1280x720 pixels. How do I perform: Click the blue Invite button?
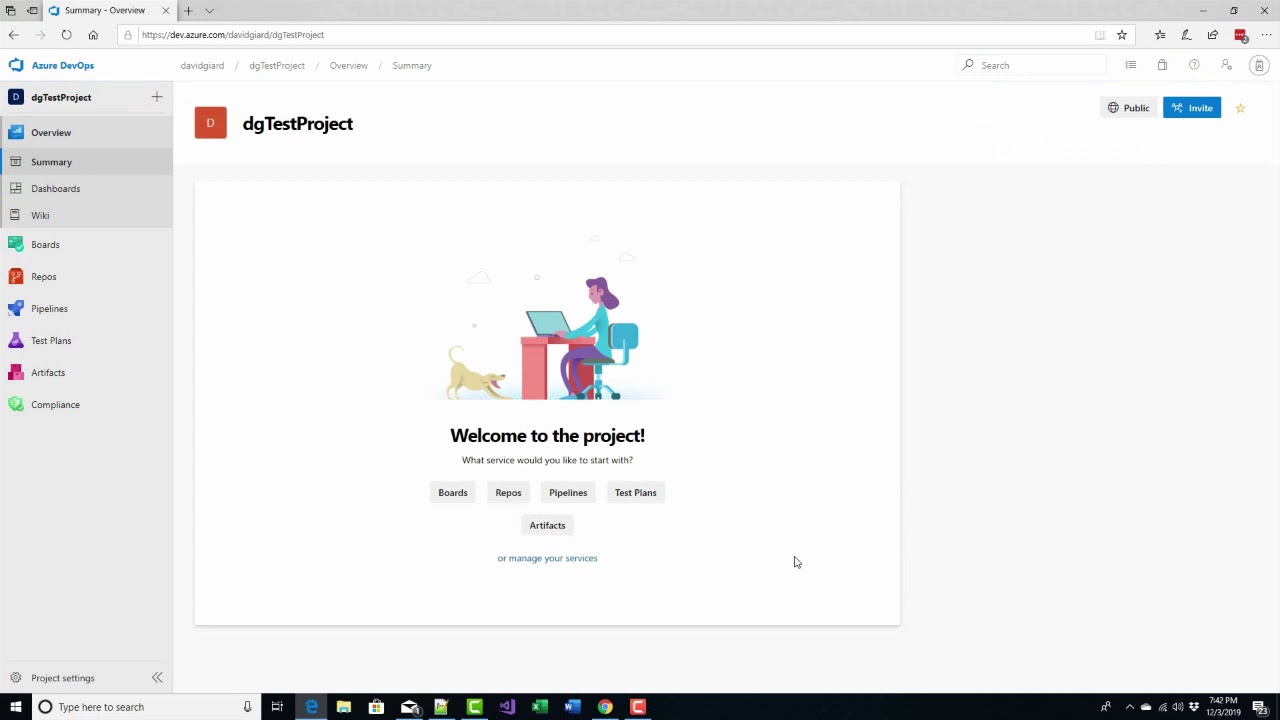click(1192, 108)
